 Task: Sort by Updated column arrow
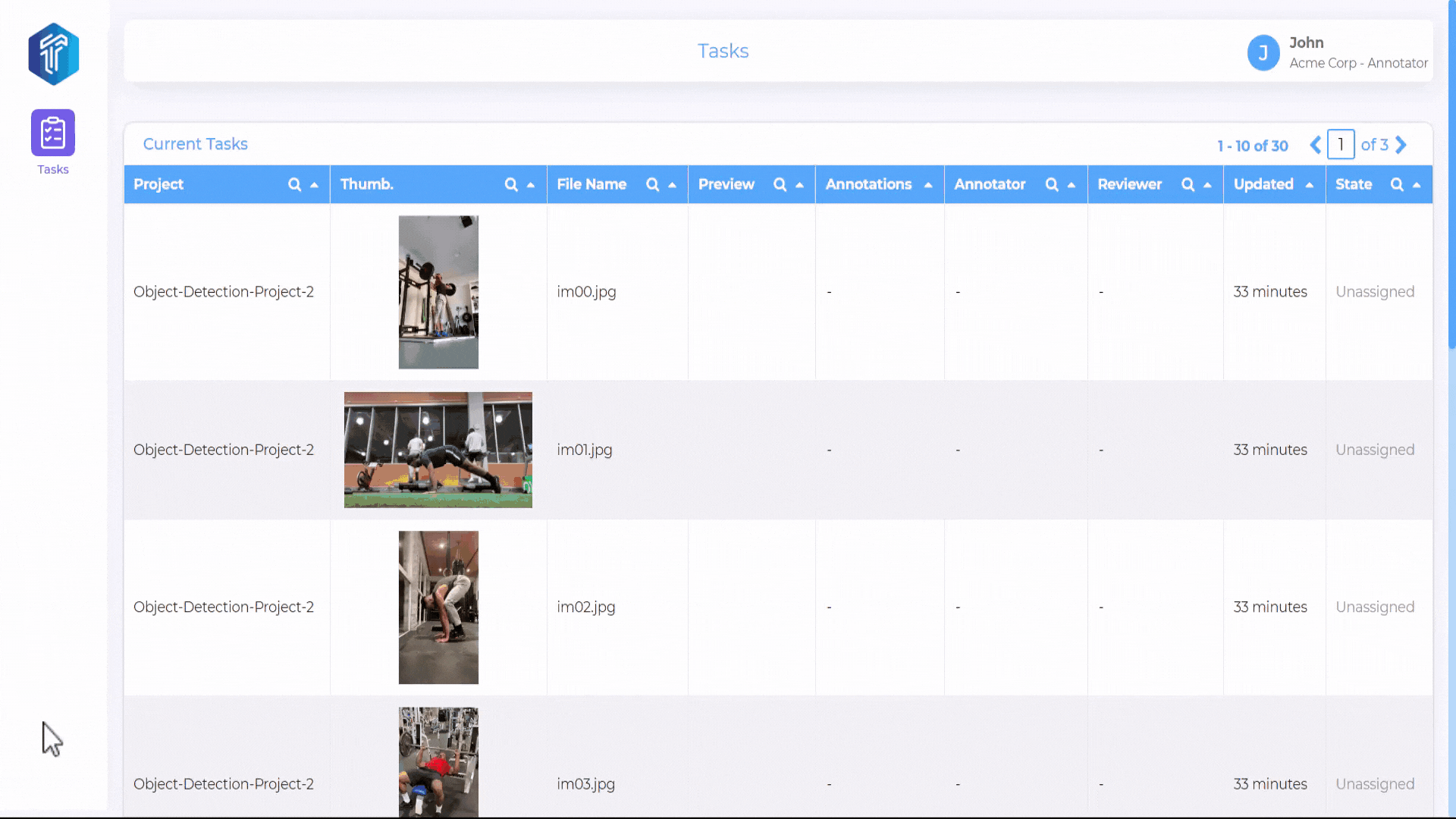click(x=1310, y=185)
